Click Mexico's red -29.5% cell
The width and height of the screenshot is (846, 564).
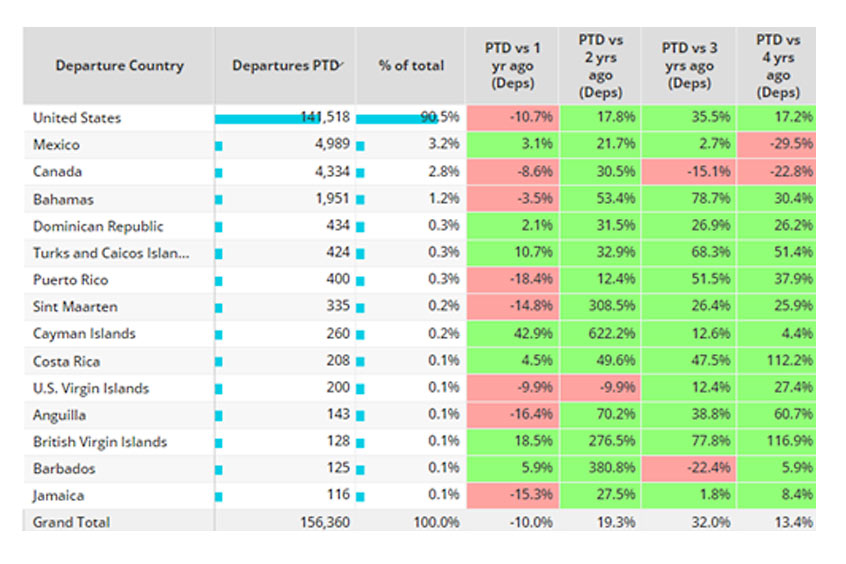pos(778,145)
